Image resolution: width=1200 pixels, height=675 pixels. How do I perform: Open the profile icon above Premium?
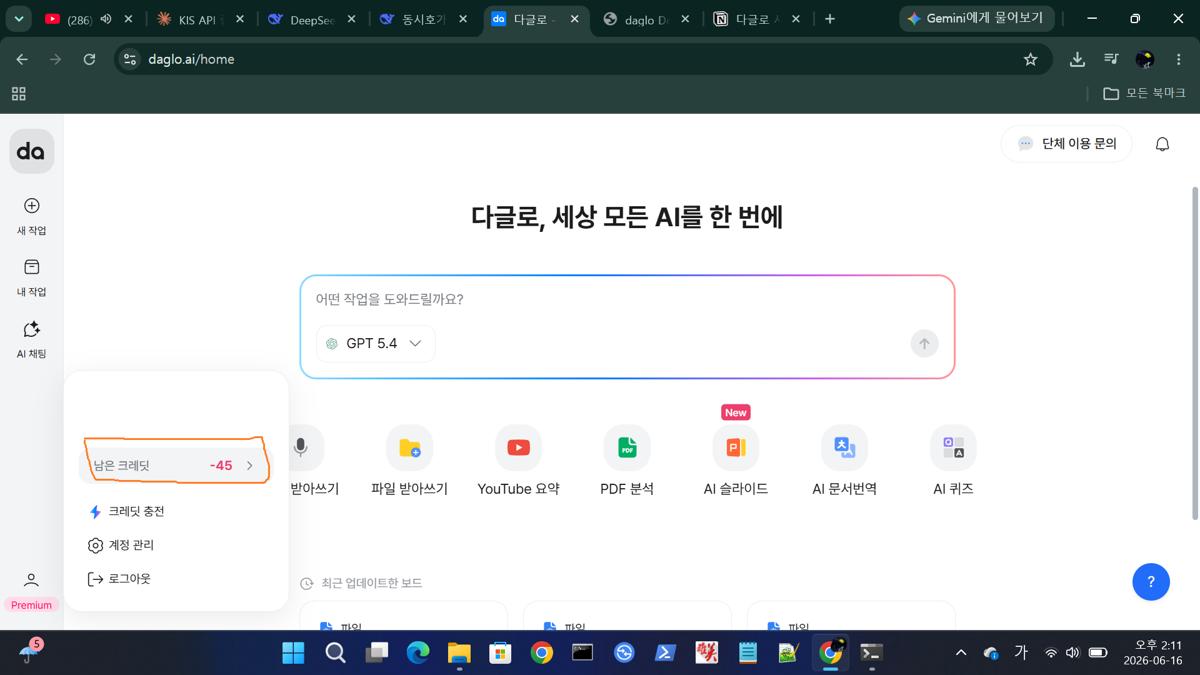coord(31,580)
